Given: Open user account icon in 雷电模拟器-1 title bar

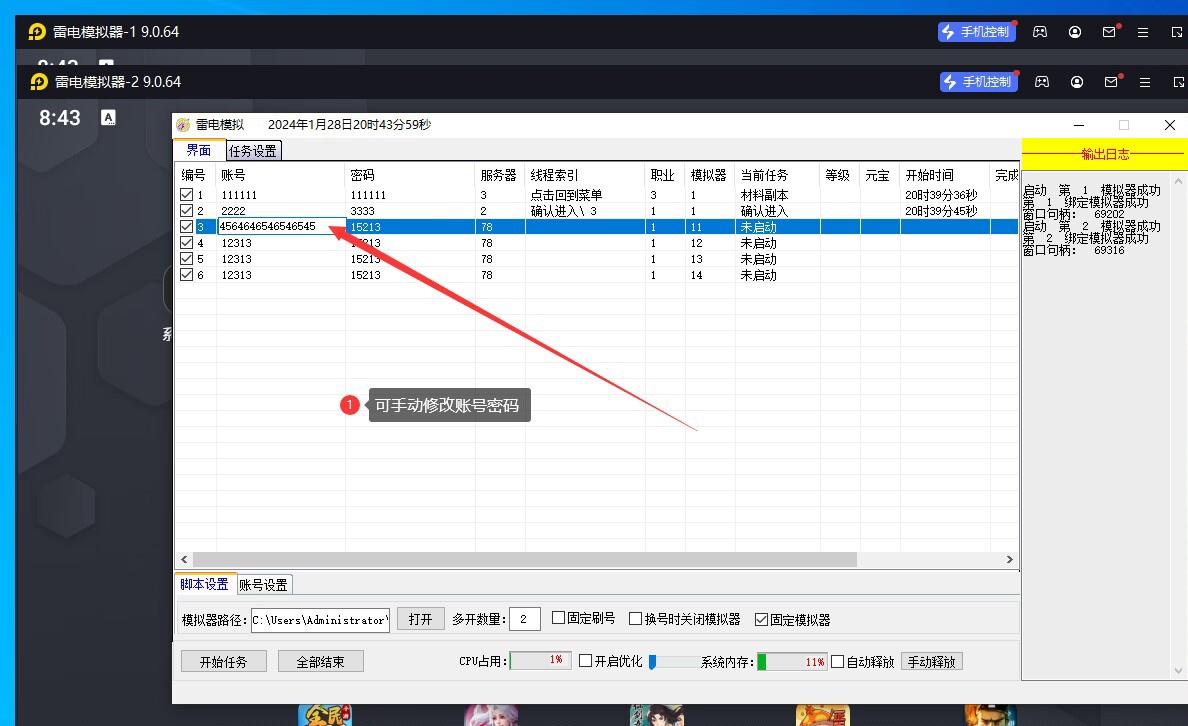Looking at the screenshot, I should click(x=1074, y=32).
